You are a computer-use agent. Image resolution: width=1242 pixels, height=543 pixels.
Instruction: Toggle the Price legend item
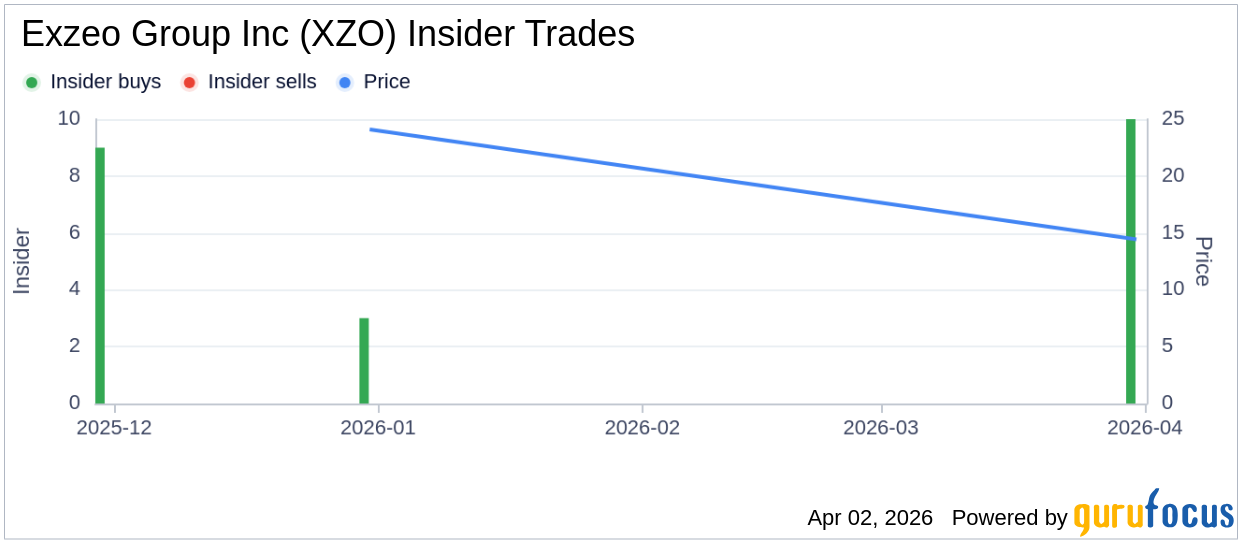(386, 82)
